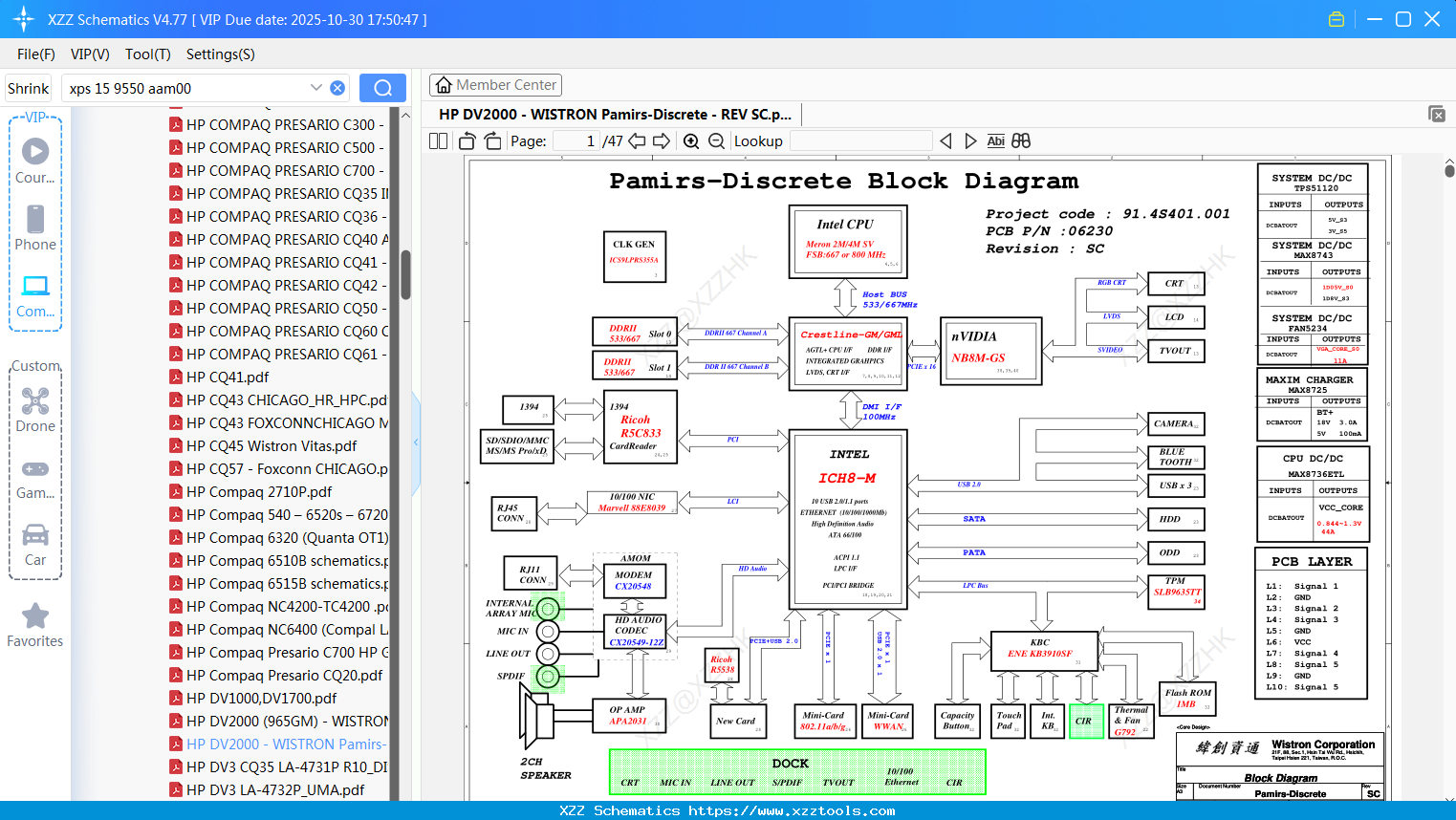
Task: Go to next page arrow
Action: click(662, 140)
